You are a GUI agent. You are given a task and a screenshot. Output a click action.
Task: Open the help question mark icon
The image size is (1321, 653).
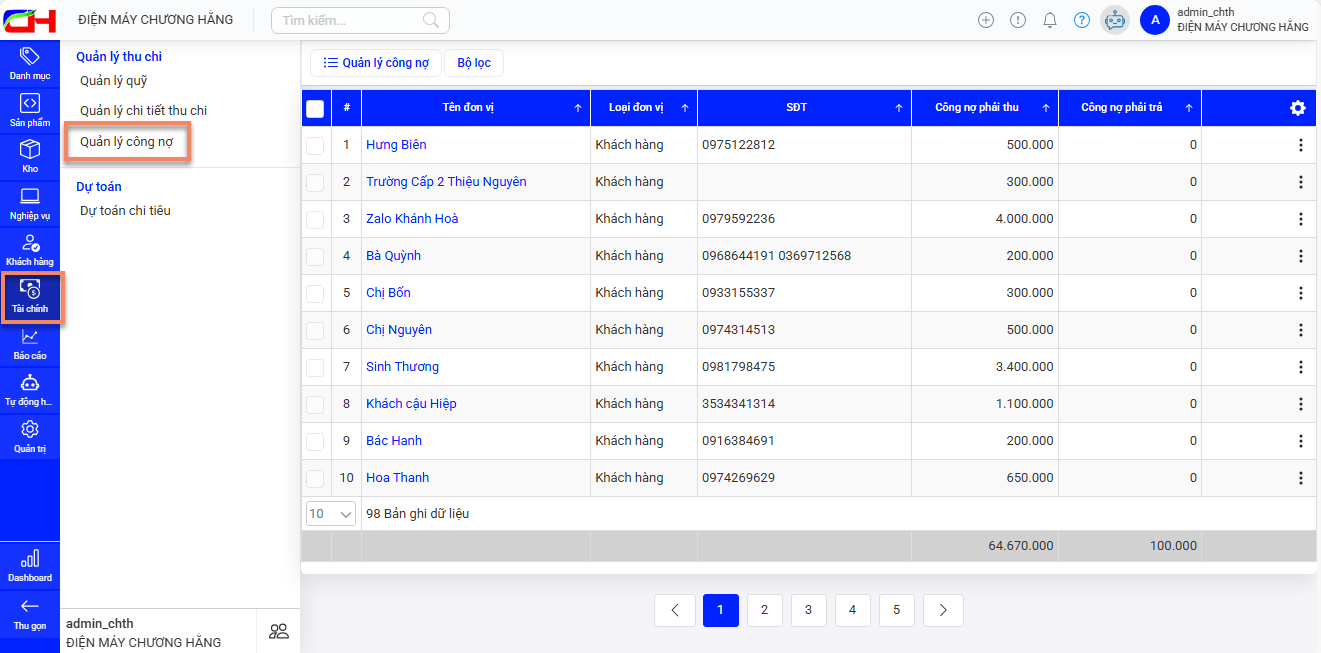tap(1082, 20)
